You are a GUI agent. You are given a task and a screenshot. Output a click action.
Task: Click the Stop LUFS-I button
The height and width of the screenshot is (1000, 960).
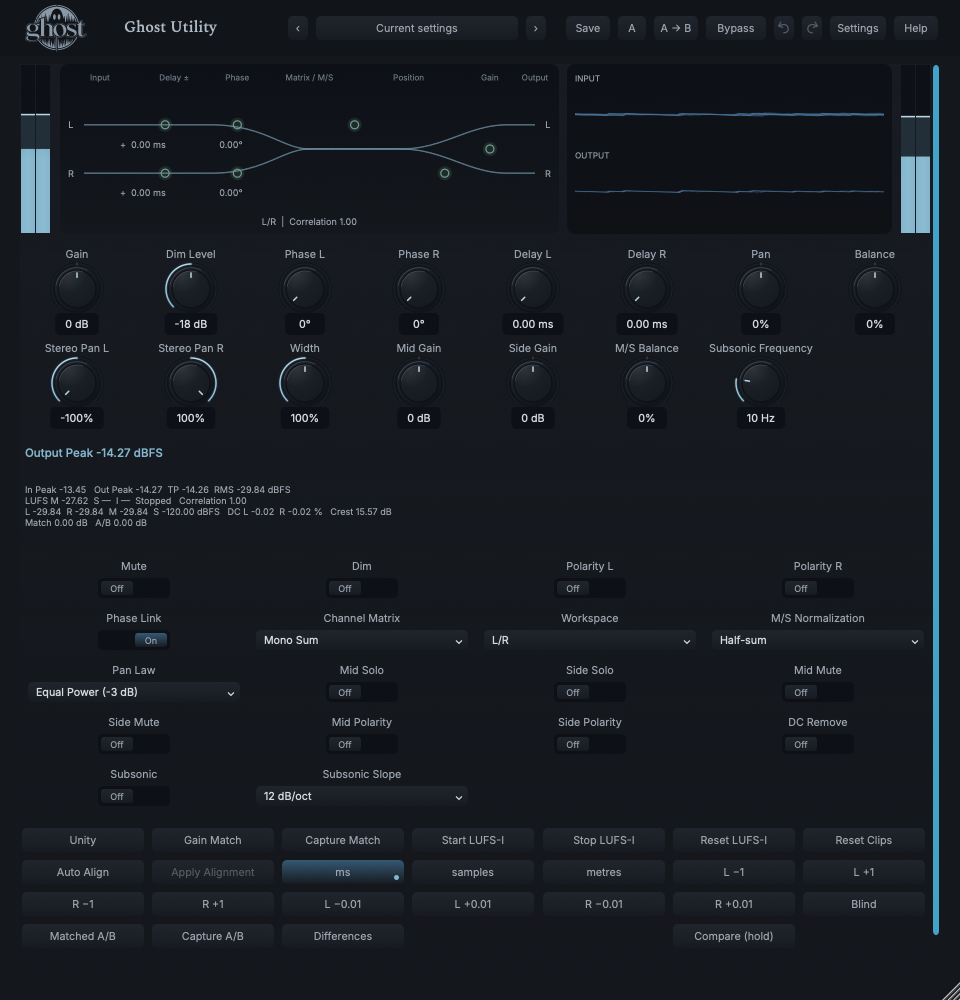603,840
